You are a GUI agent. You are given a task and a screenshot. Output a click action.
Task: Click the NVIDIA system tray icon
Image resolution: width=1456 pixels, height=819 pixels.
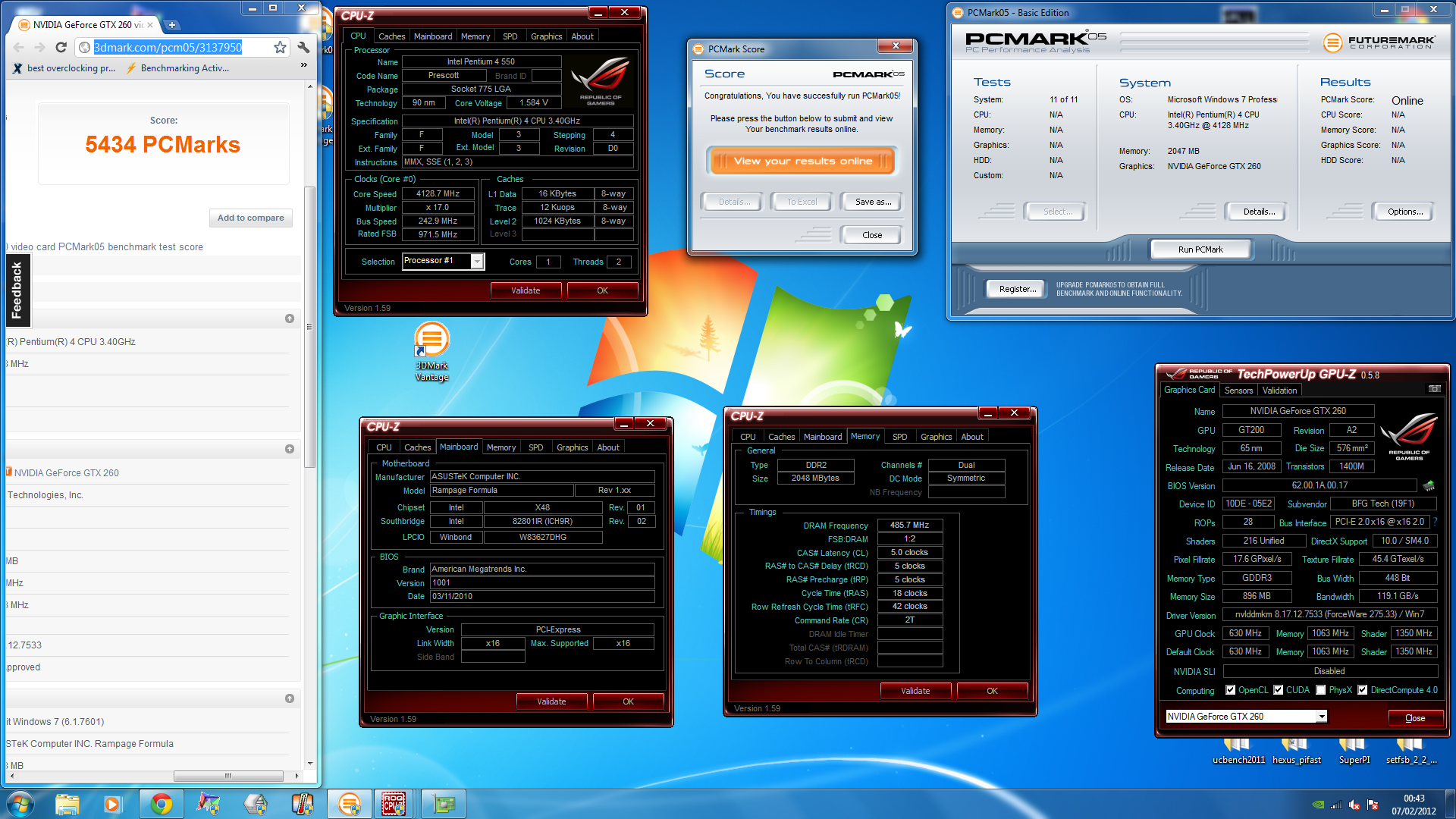(x=1319, y=805)
